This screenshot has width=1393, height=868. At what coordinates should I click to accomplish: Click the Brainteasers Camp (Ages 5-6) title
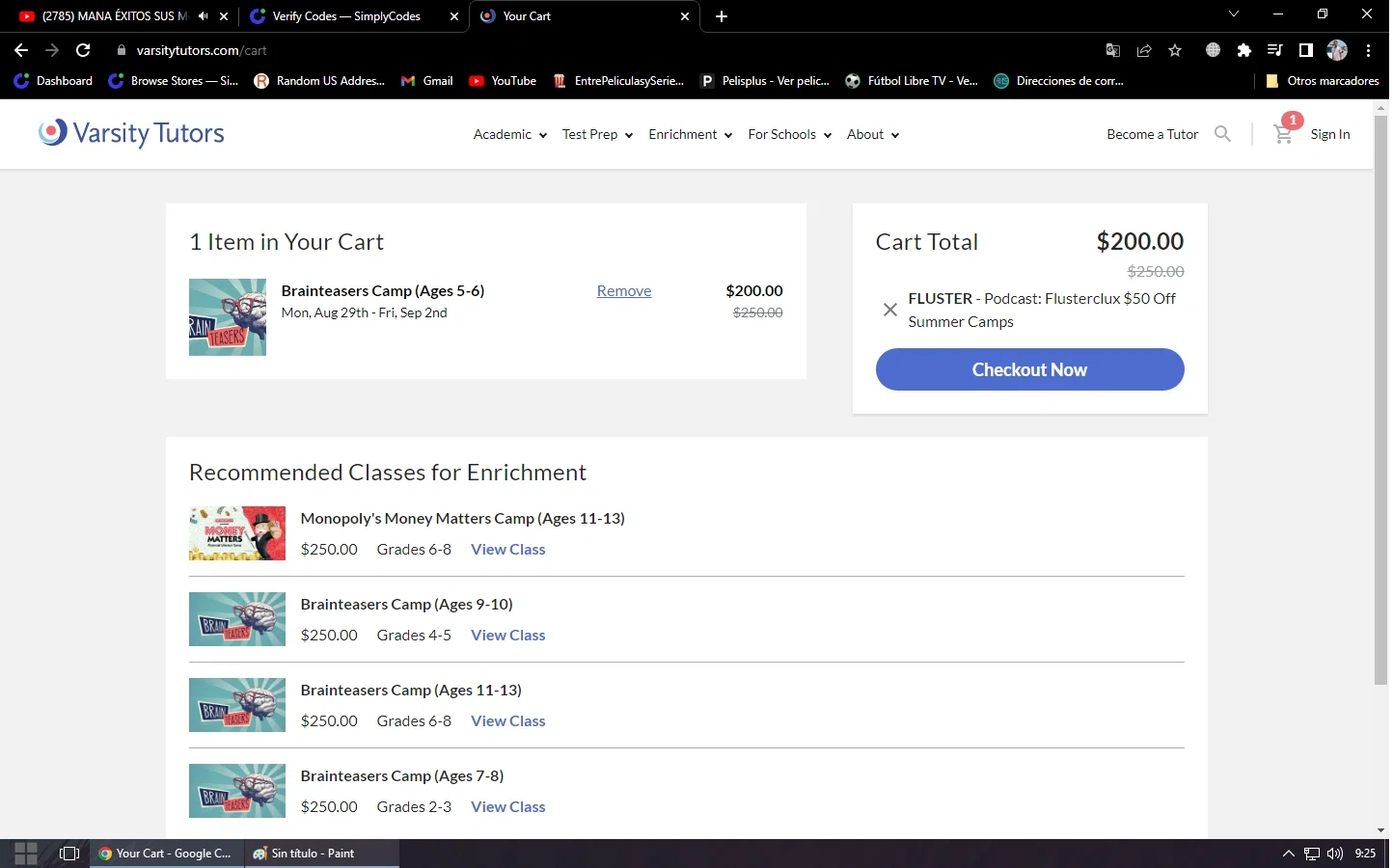click(383, 290)
